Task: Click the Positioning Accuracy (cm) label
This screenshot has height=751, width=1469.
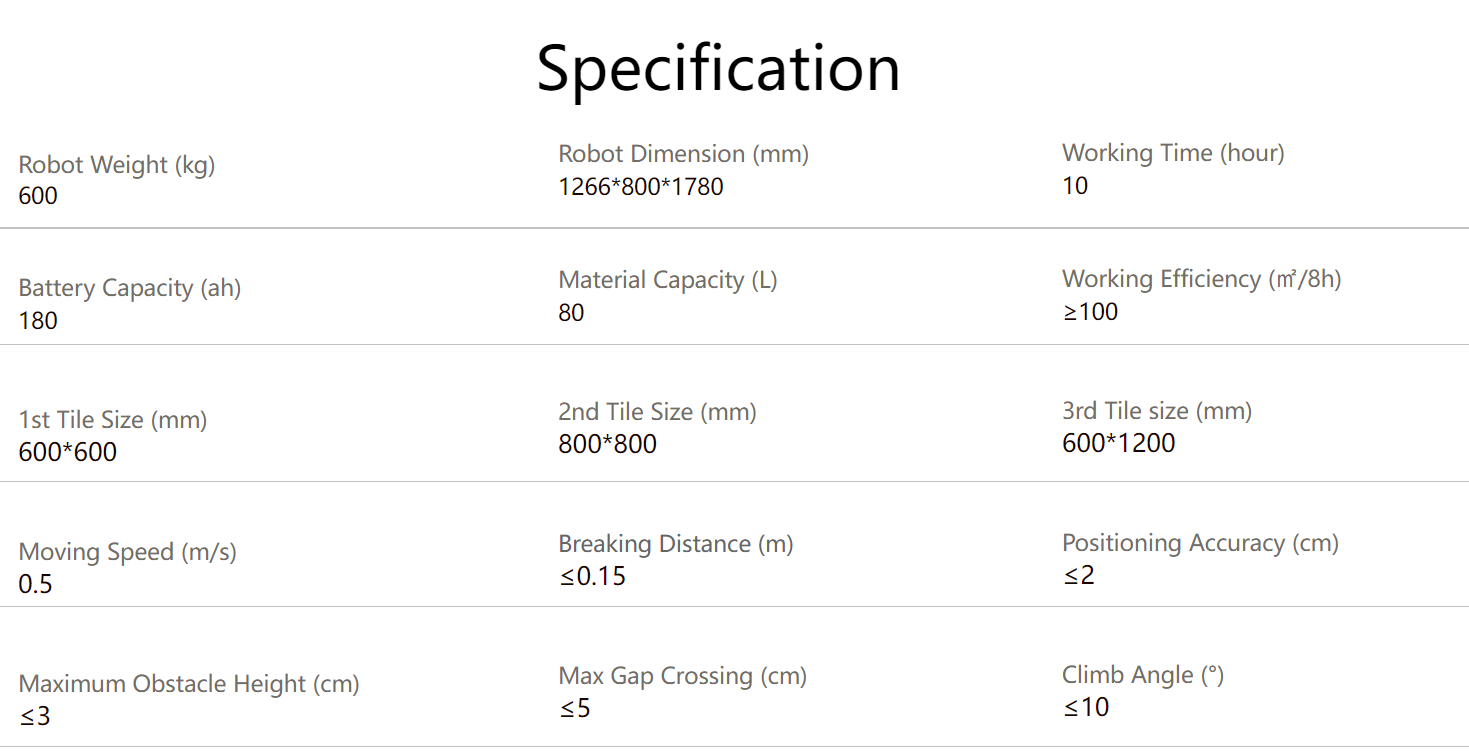Action: [x=1200, y=543]
